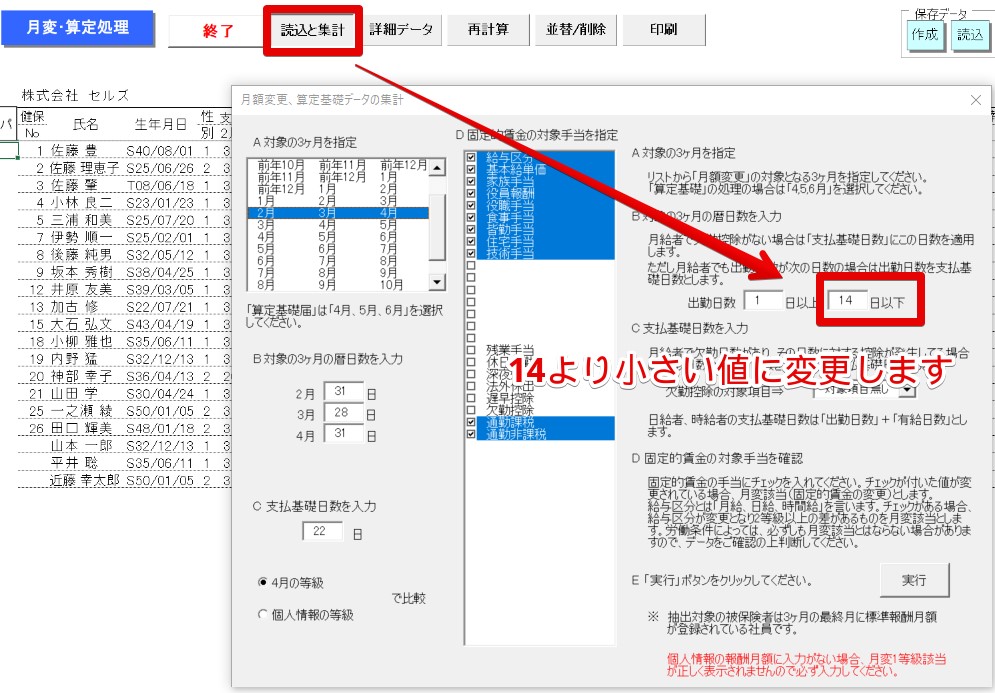Select the 8月 9月 10月 row

point(338,285)
